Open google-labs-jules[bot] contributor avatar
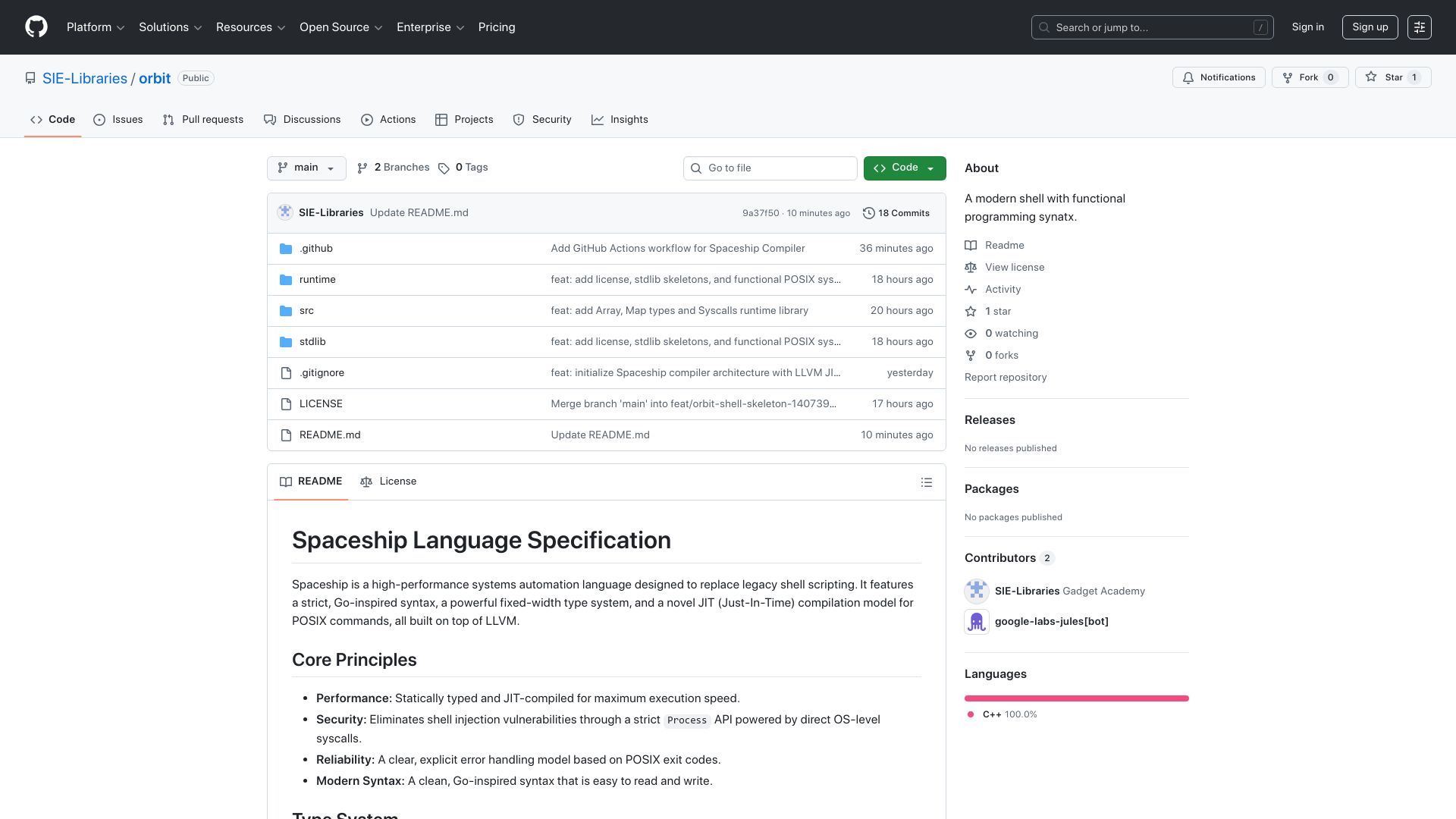 pos(977,622)
